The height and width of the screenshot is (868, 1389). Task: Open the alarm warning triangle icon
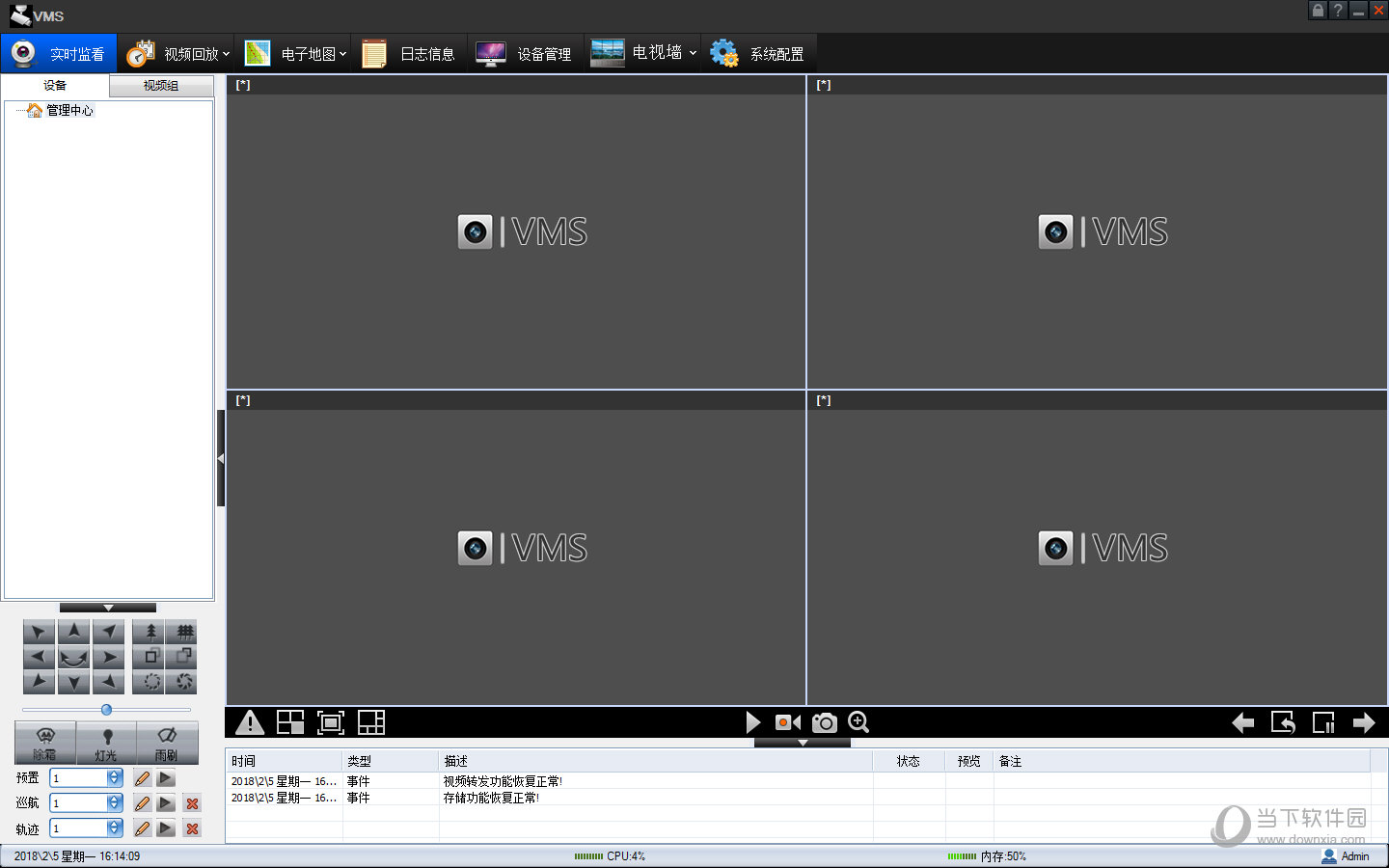click(x=250, y=722)
